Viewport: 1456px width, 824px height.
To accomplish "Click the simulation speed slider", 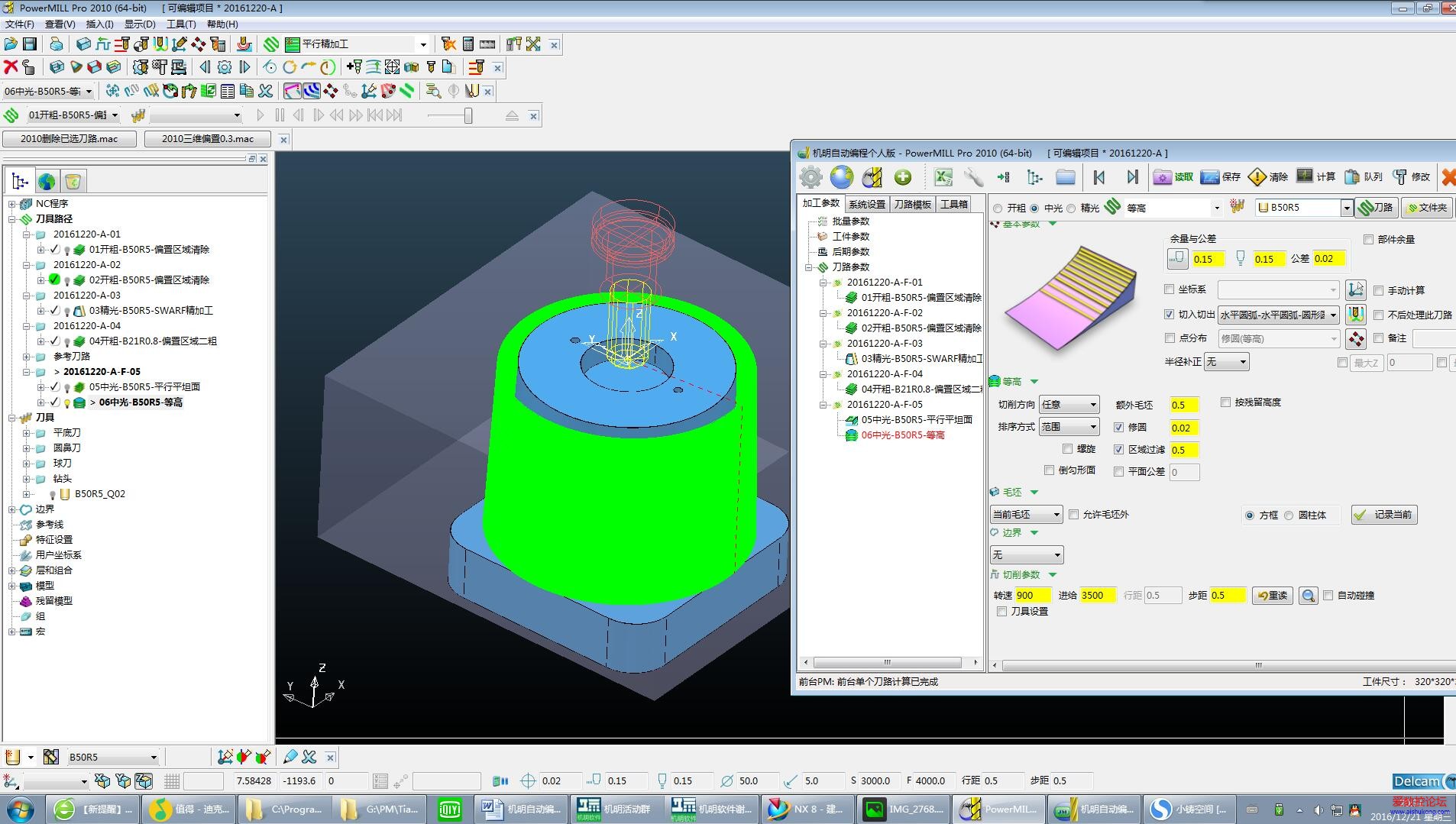I will pos(468,115).
